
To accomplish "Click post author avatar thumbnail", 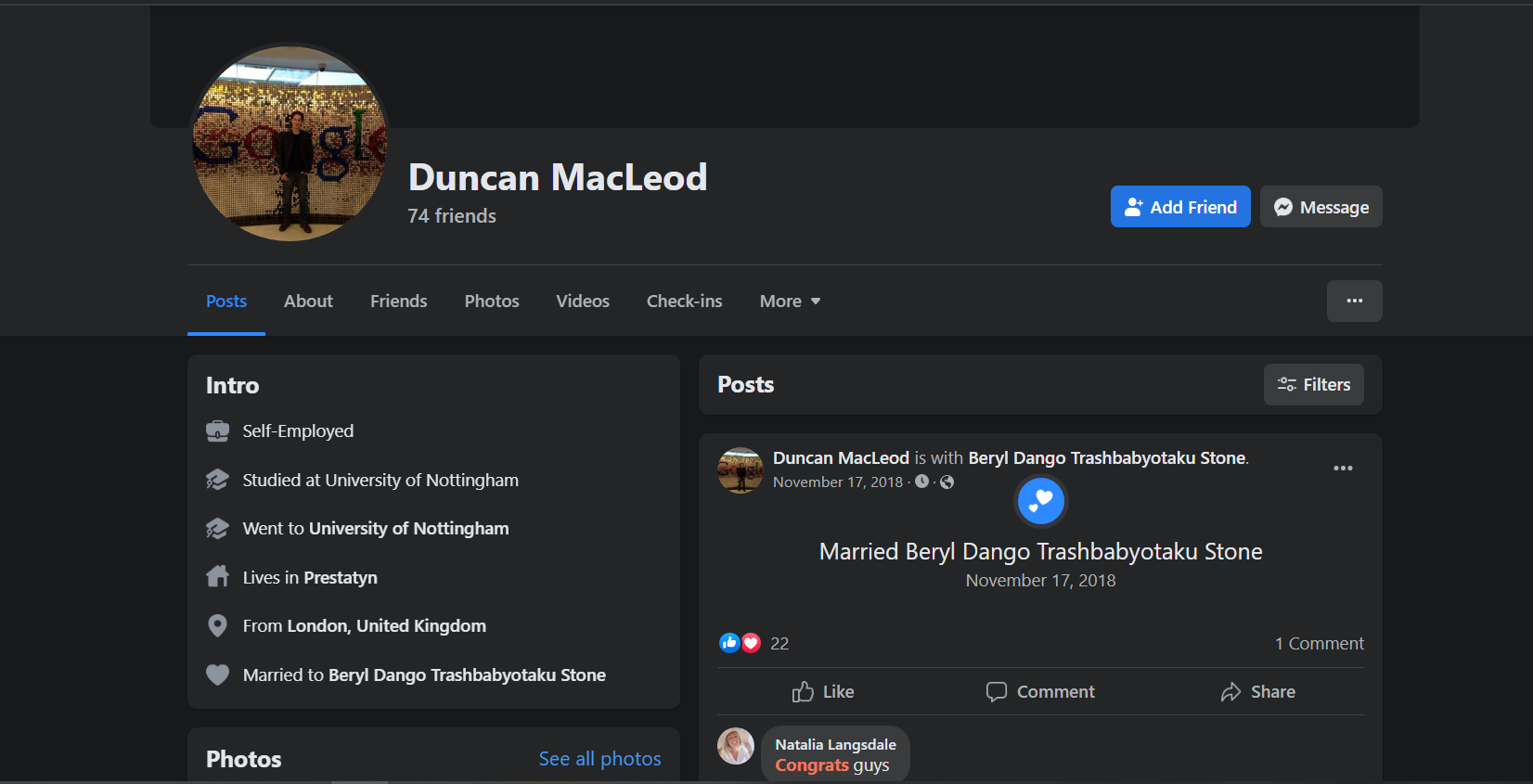I will coord(740,470).
